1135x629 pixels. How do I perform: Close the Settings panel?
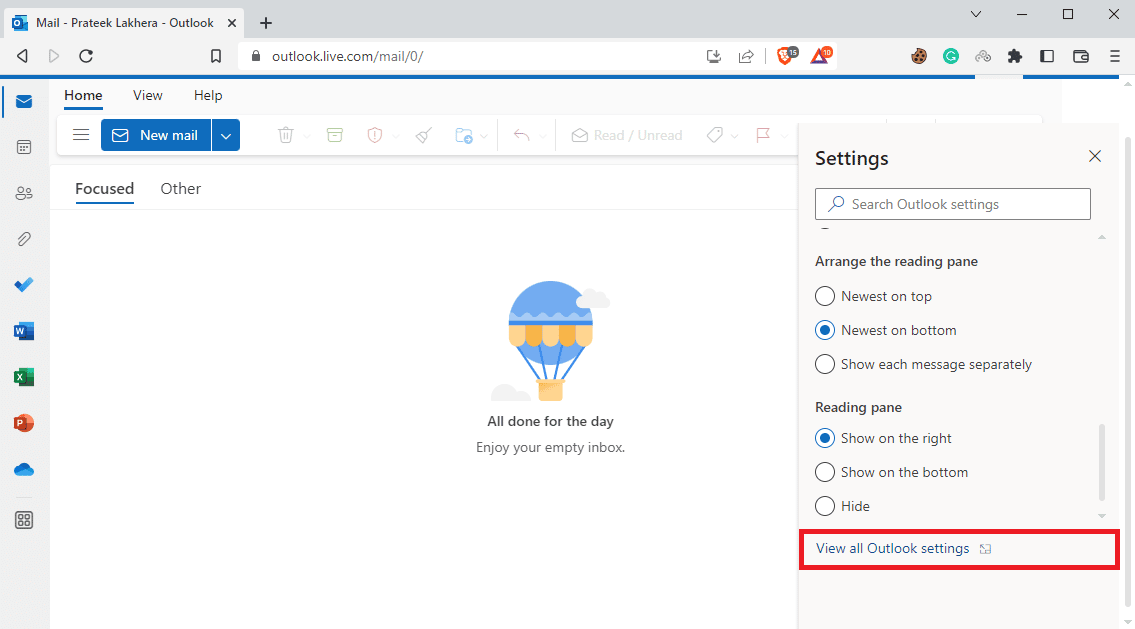(x=1094, y=156)
